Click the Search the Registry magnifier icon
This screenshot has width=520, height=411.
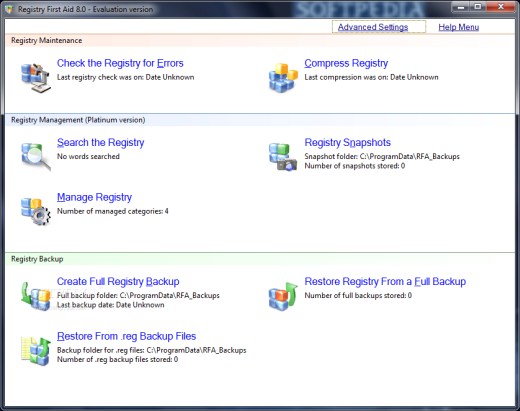pos(36,157)
